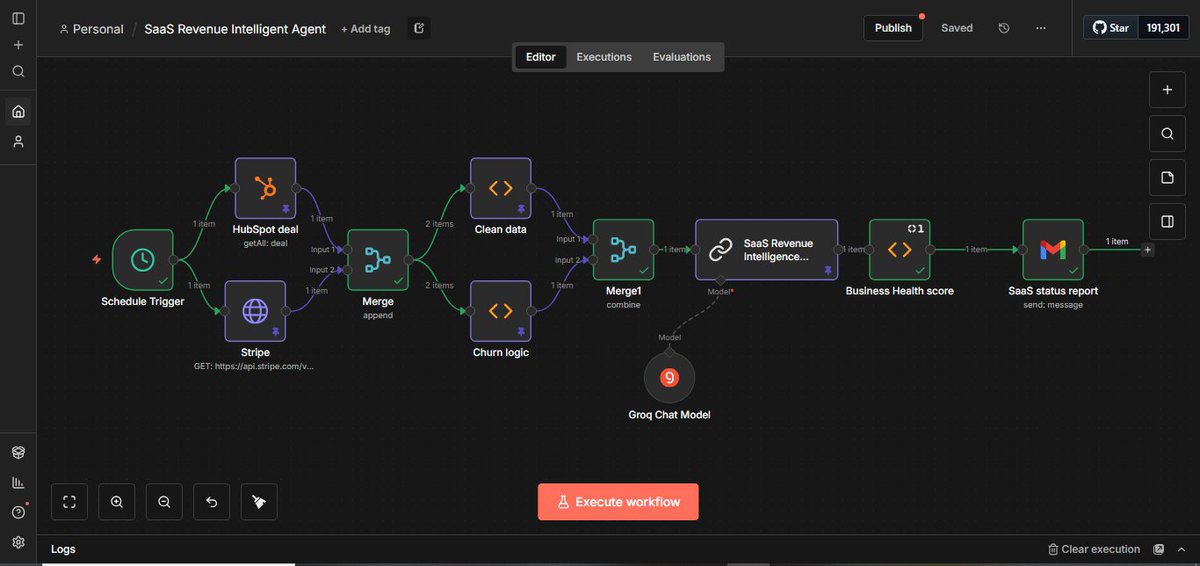This screenshot has width=1200, height=566.
Task: Click the pin icon on HubSpot deal node
Action: coord(286,209)
